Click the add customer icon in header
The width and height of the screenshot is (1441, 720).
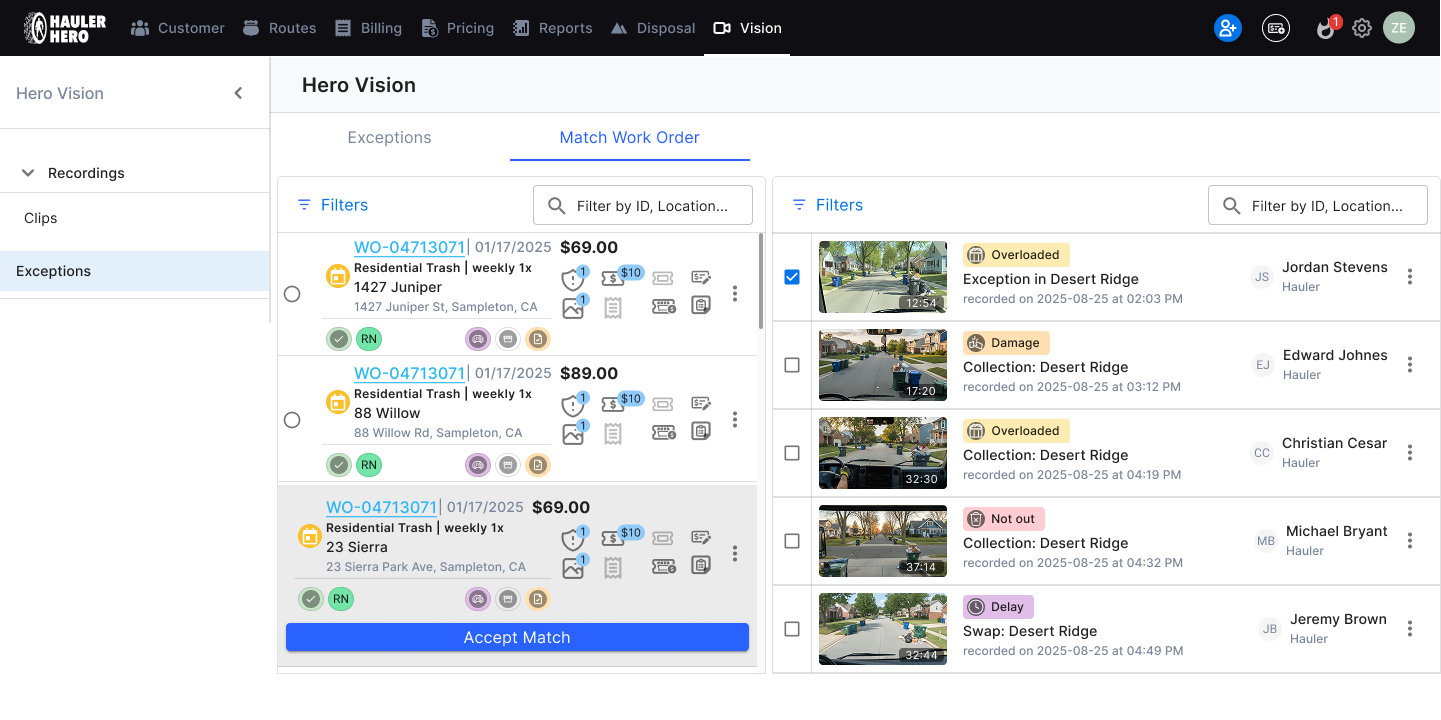pyautogui.click(x=1227, y=28)
